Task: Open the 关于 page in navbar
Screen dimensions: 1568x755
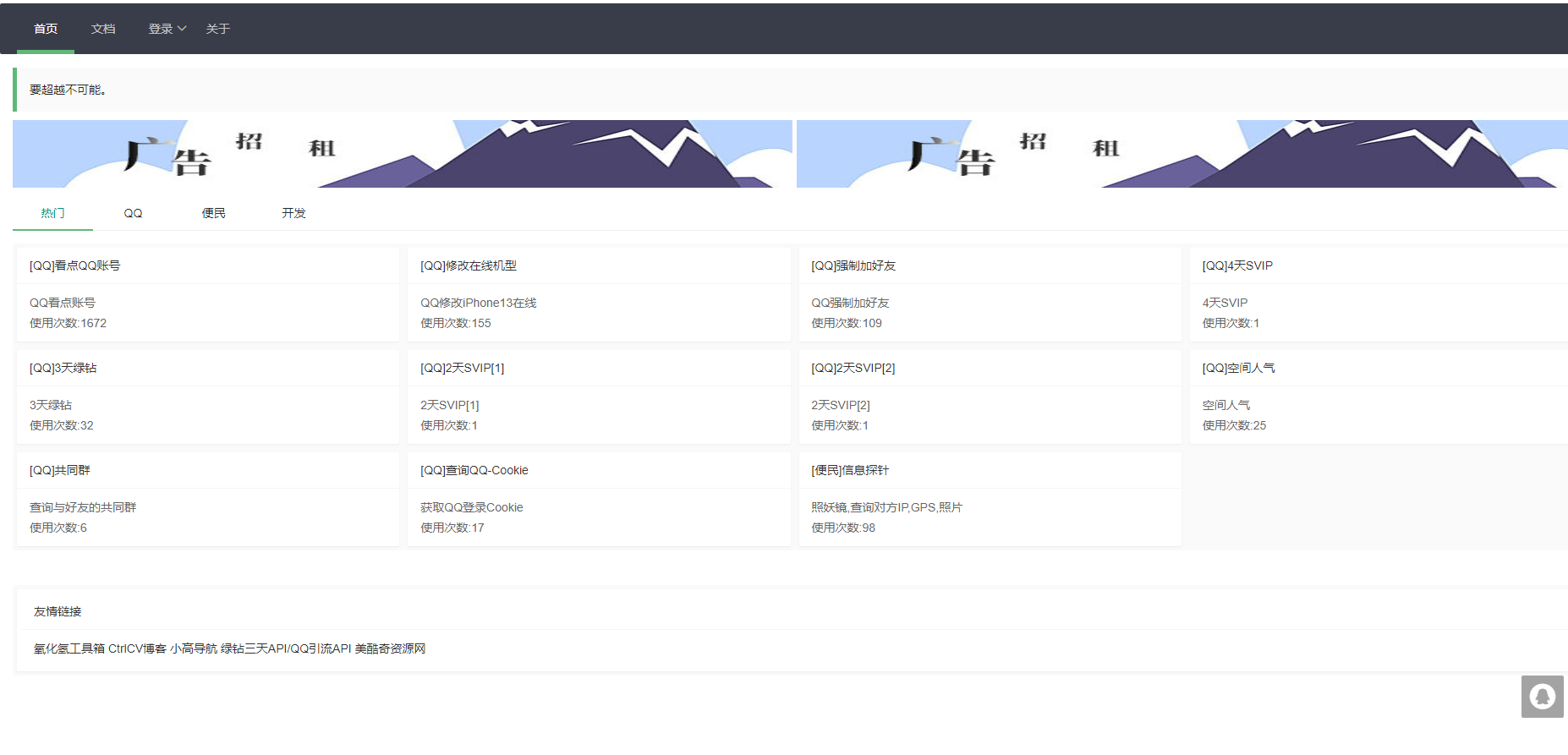Action: 217,29
